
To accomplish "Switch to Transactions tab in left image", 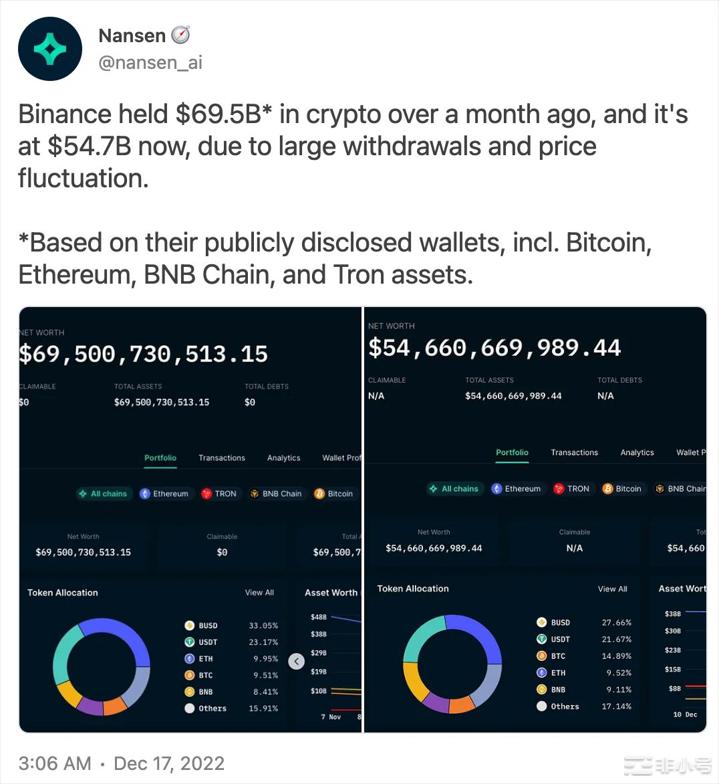I will tap(221, 458).
